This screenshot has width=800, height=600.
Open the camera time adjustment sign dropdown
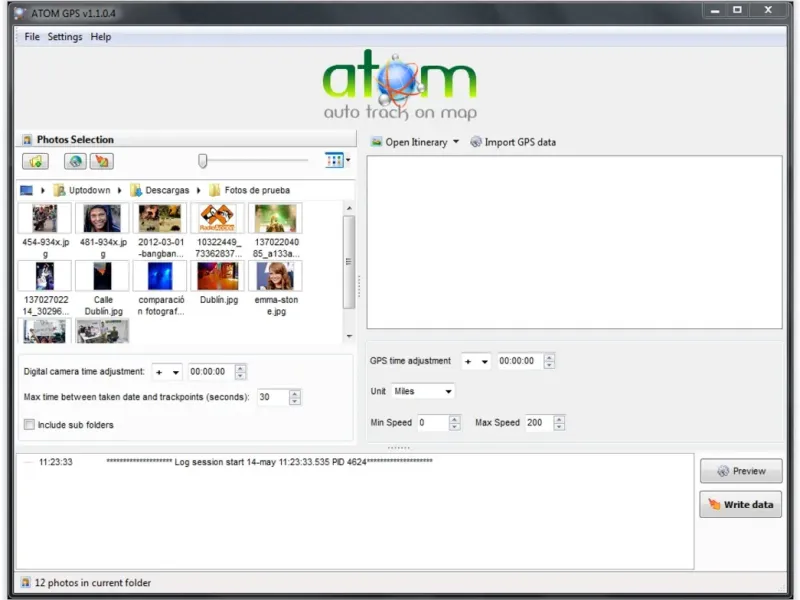(x=167, y=372)
